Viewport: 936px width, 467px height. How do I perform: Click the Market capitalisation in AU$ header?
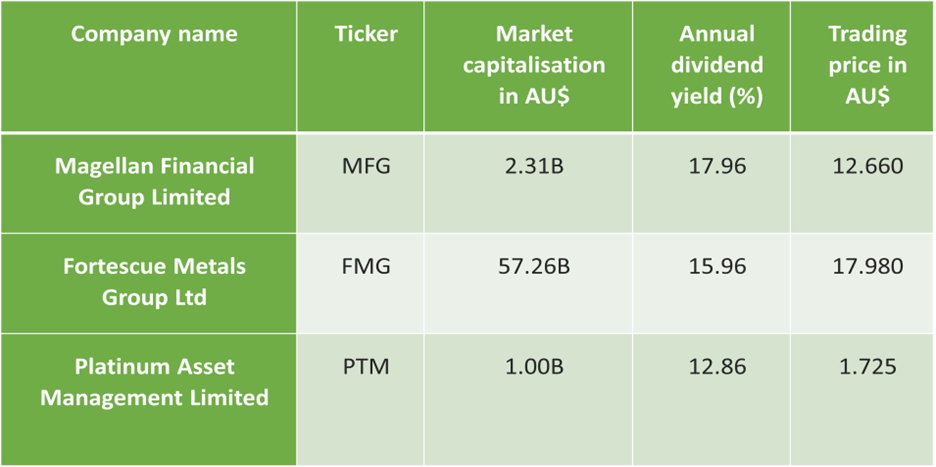[528, 66]
